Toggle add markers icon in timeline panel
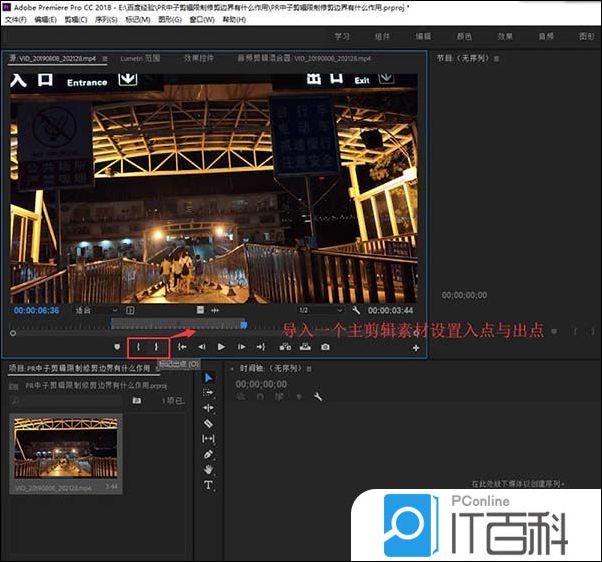 299,397
